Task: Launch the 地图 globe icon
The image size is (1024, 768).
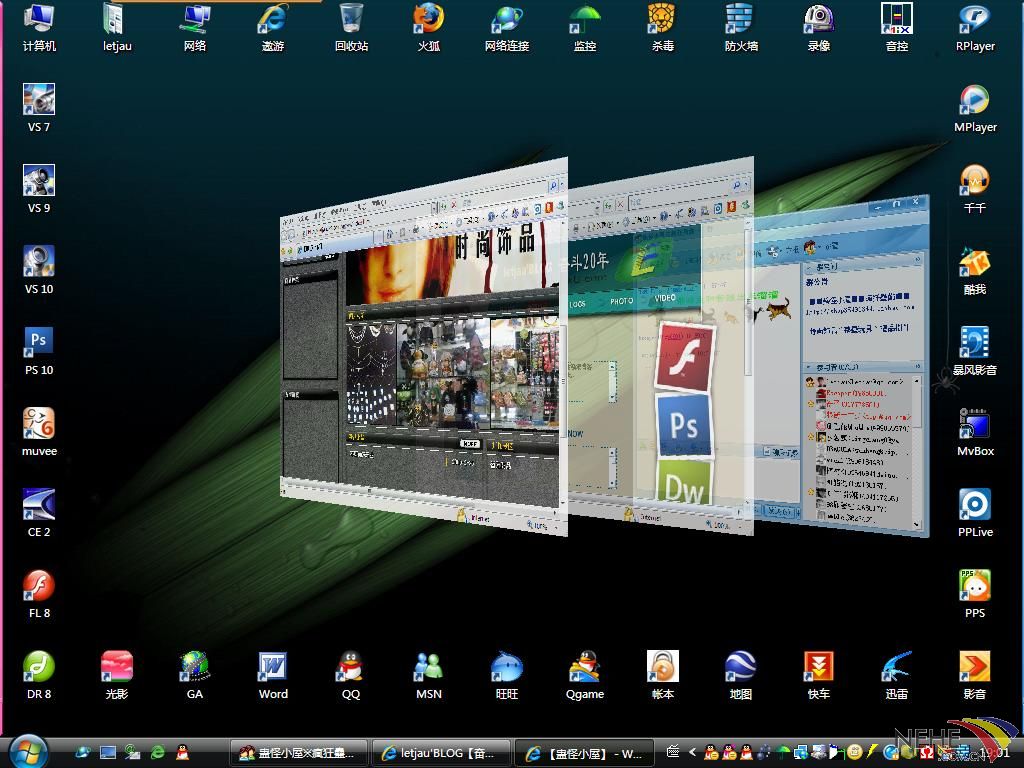Action: [741, 675]
